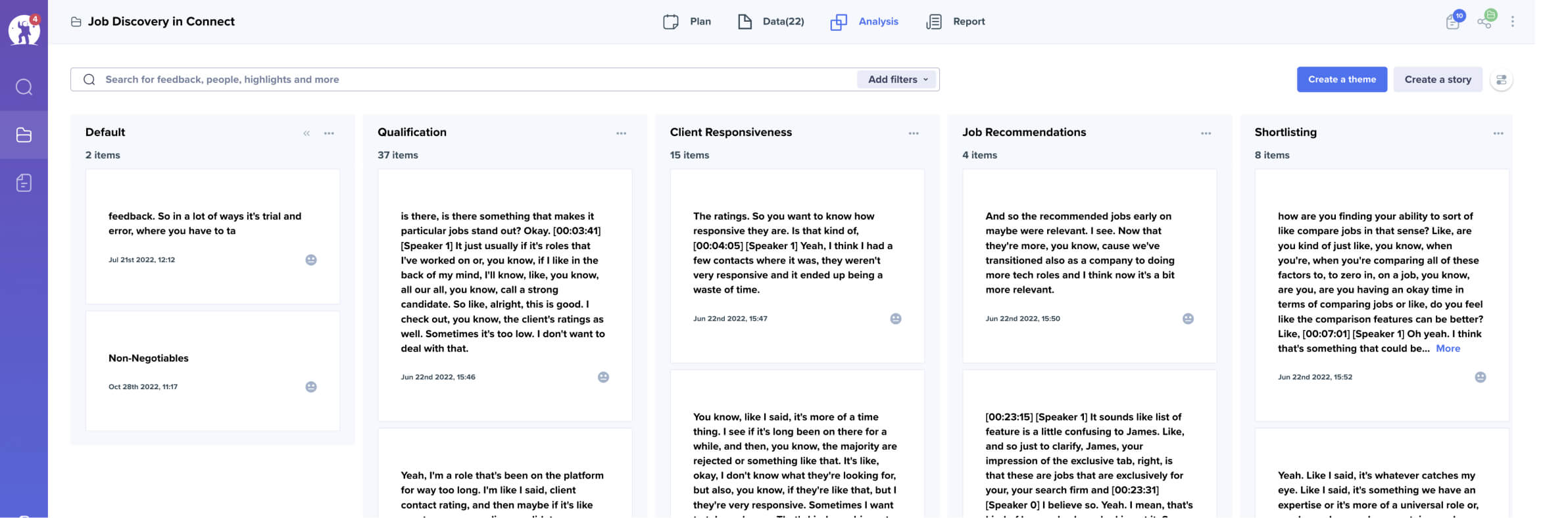Open the Job Recommendations column options menu
Screen dimensions: 1568x518
tap(1206, 133)
